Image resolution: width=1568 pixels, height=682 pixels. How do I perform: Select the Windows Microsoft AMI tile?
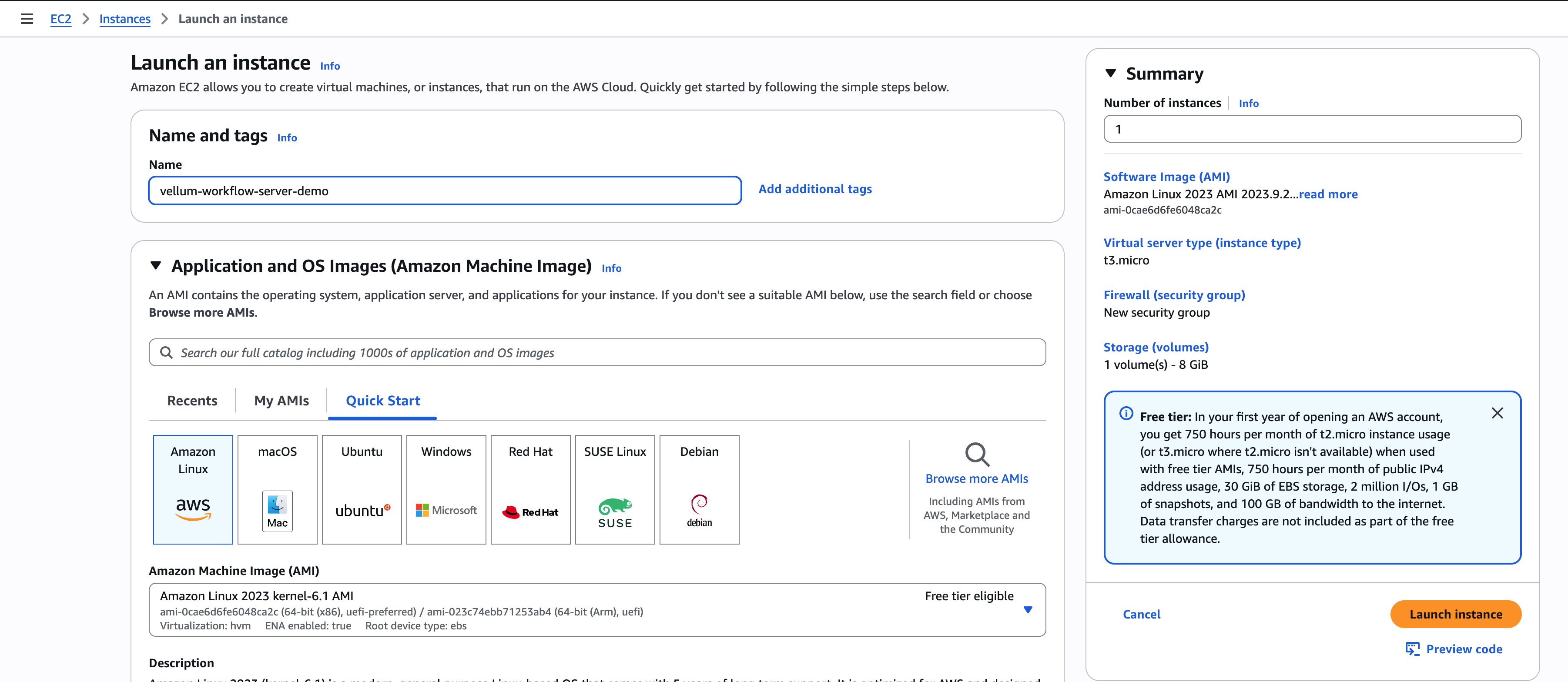coord(446,489)
